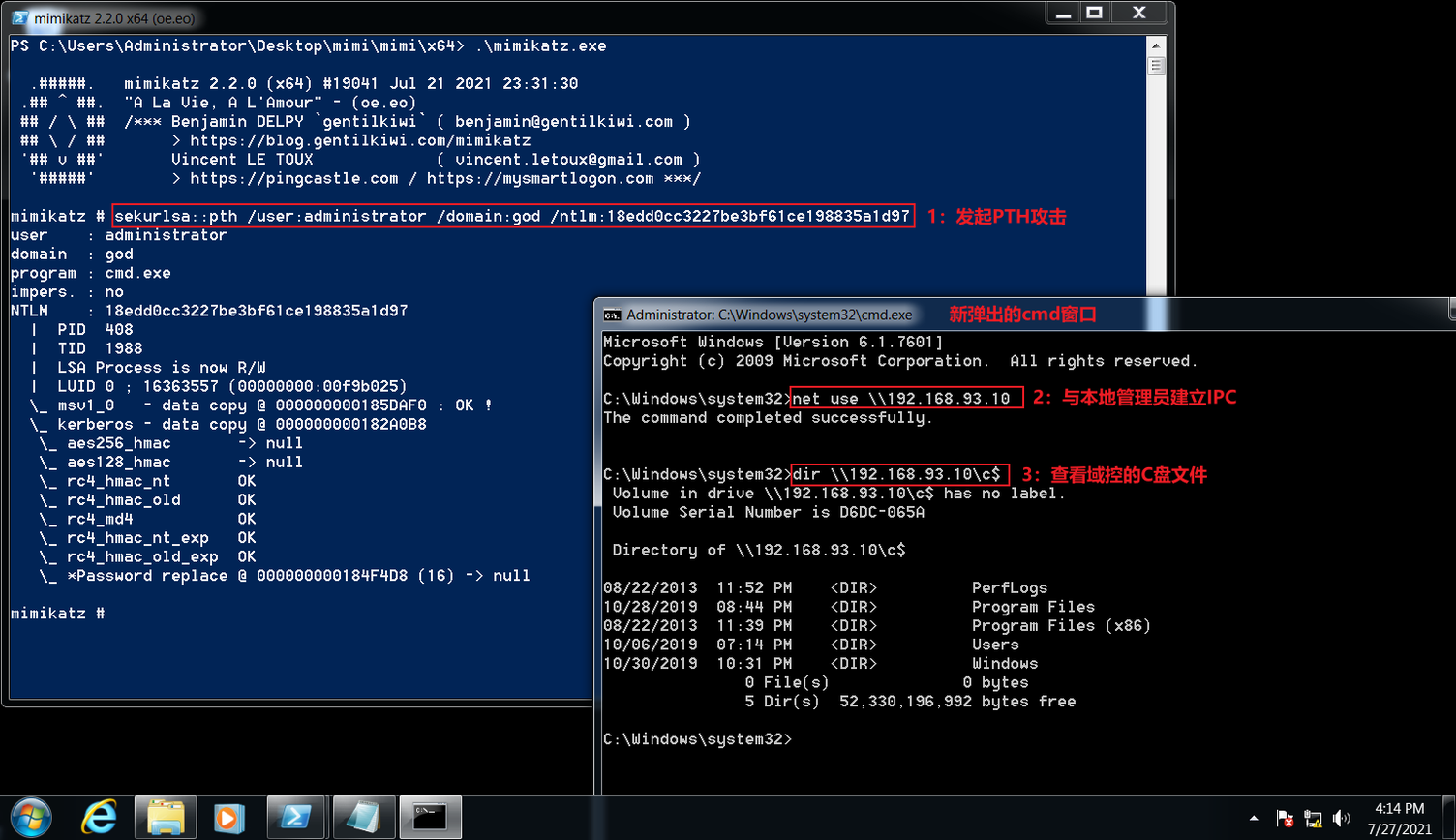Close the mimikatz window
This screenshot has height=840, width=1456.
[x=1138, y=13]
